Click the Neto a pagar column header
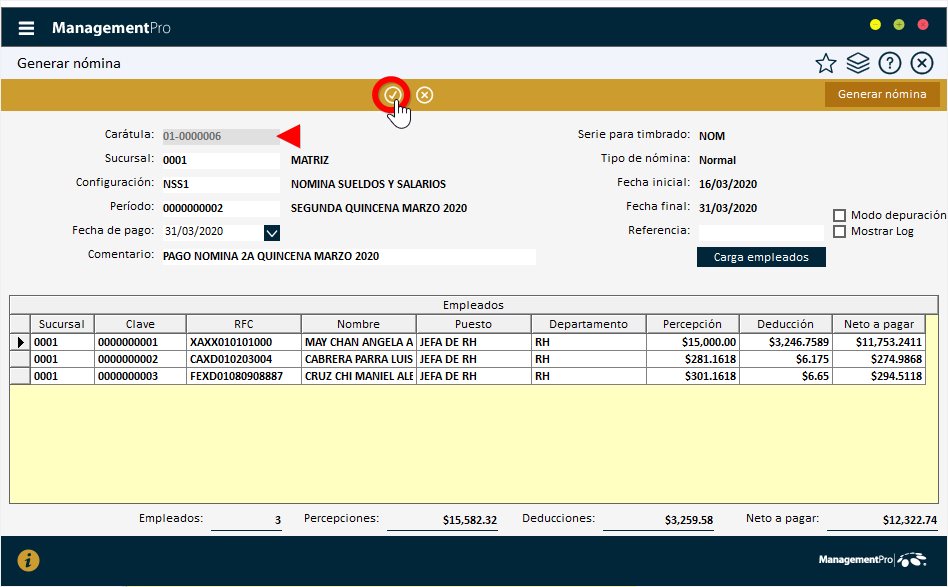Image resolution: width=948 pixels, height=587 pixels. pos(878,324)
